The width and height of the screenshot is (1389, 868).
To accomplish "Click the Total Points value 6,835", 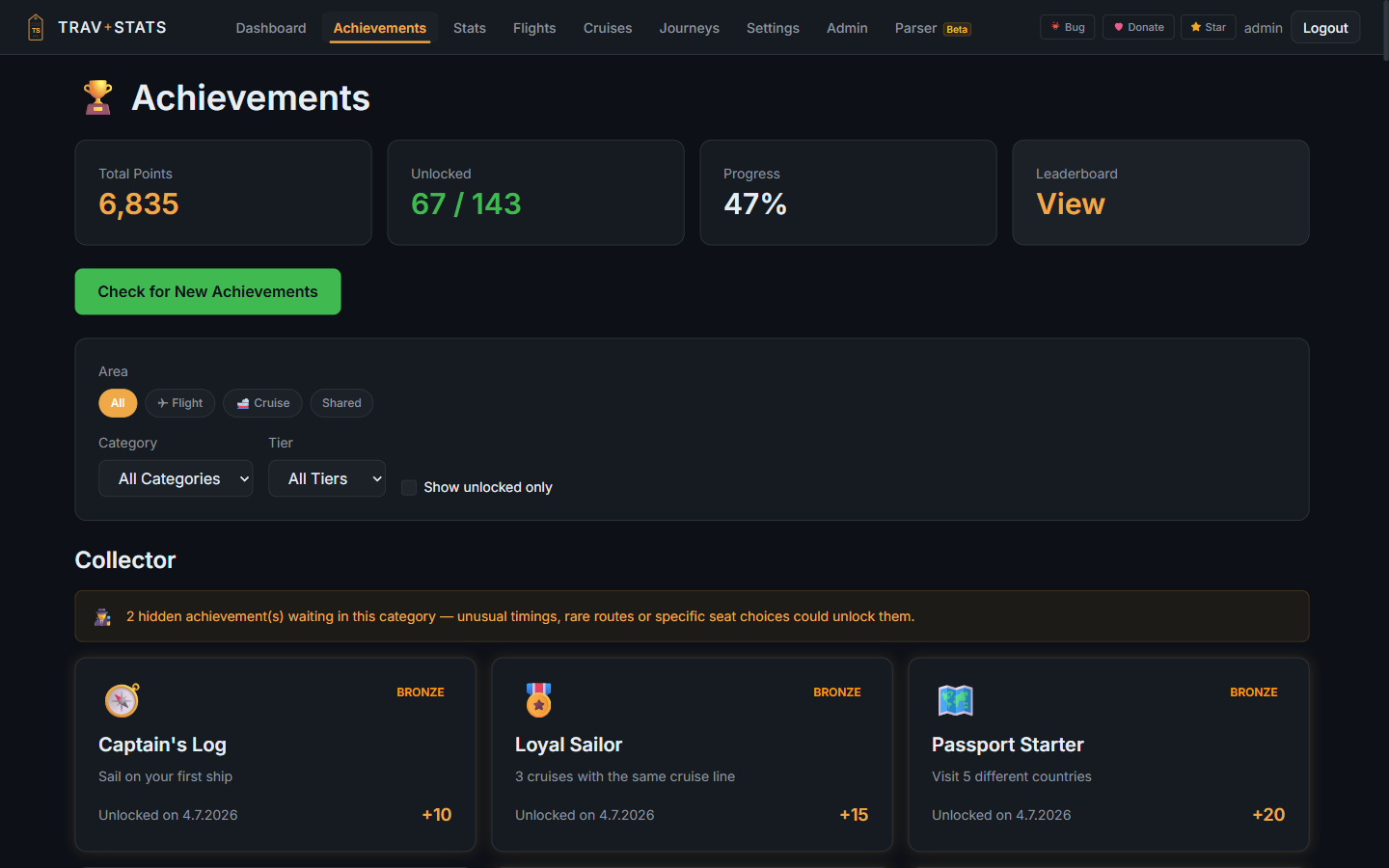I will tap(139, 204).
